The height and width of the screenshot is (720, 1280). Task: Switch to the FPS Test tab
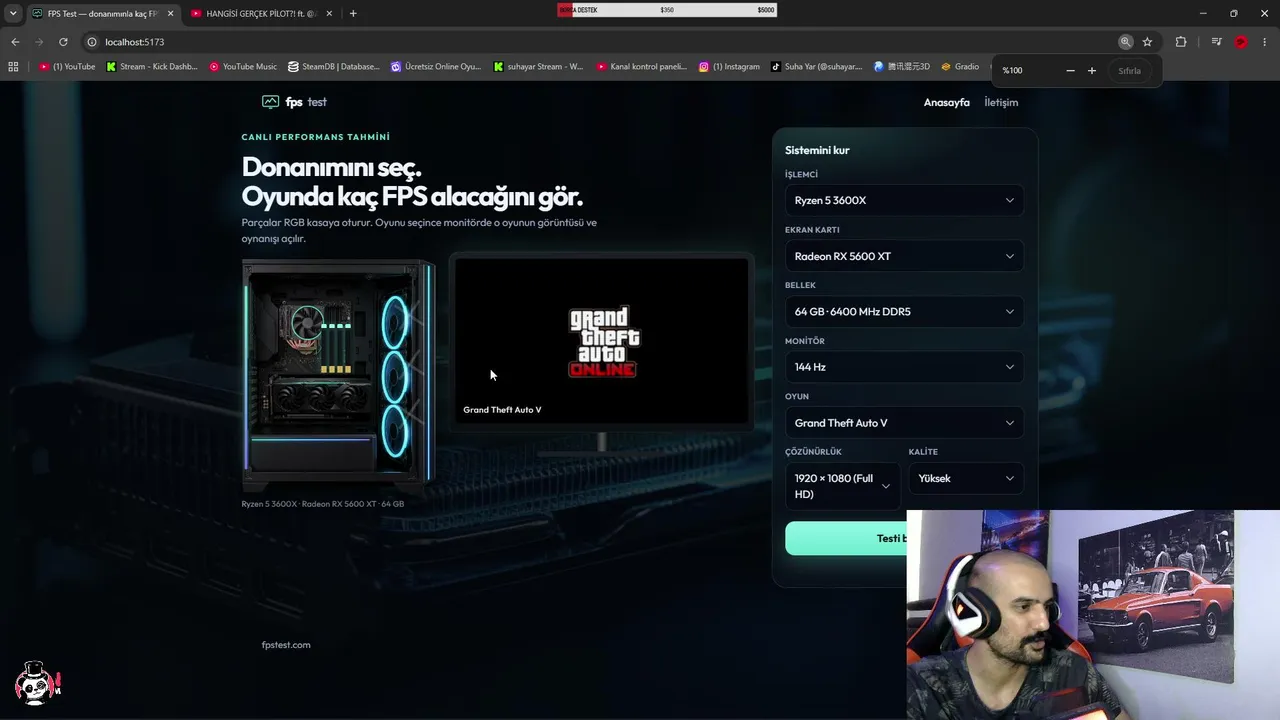[102, 14]
